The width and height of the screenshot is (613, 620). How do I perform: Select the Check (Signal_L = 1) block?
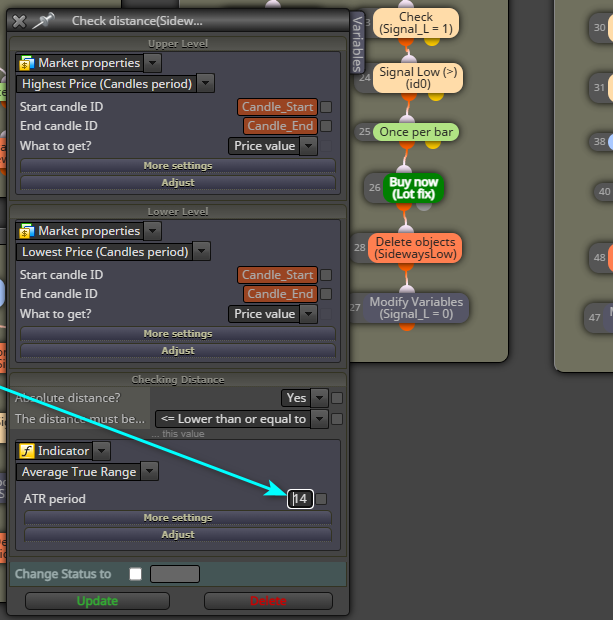(416, 23)
